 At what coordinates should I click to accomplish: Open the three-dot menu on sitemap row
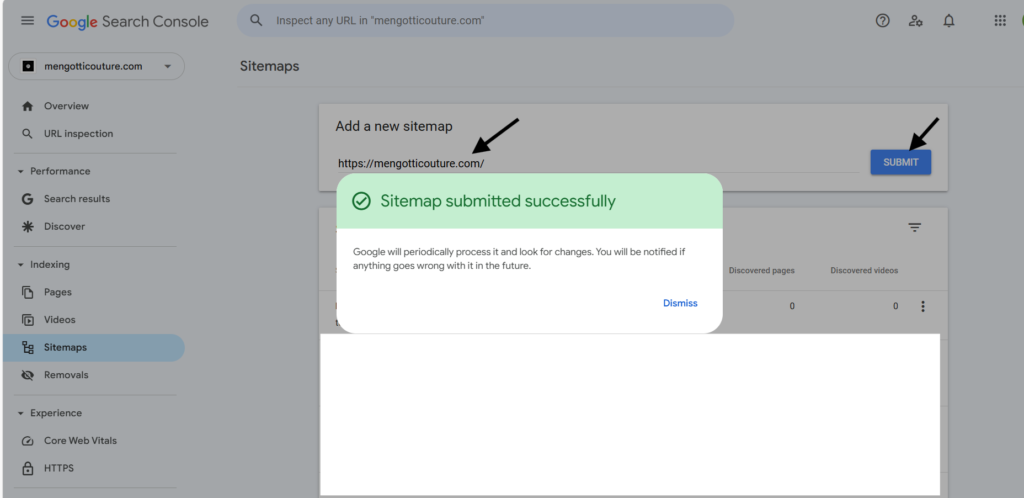(x=923, y=306)
